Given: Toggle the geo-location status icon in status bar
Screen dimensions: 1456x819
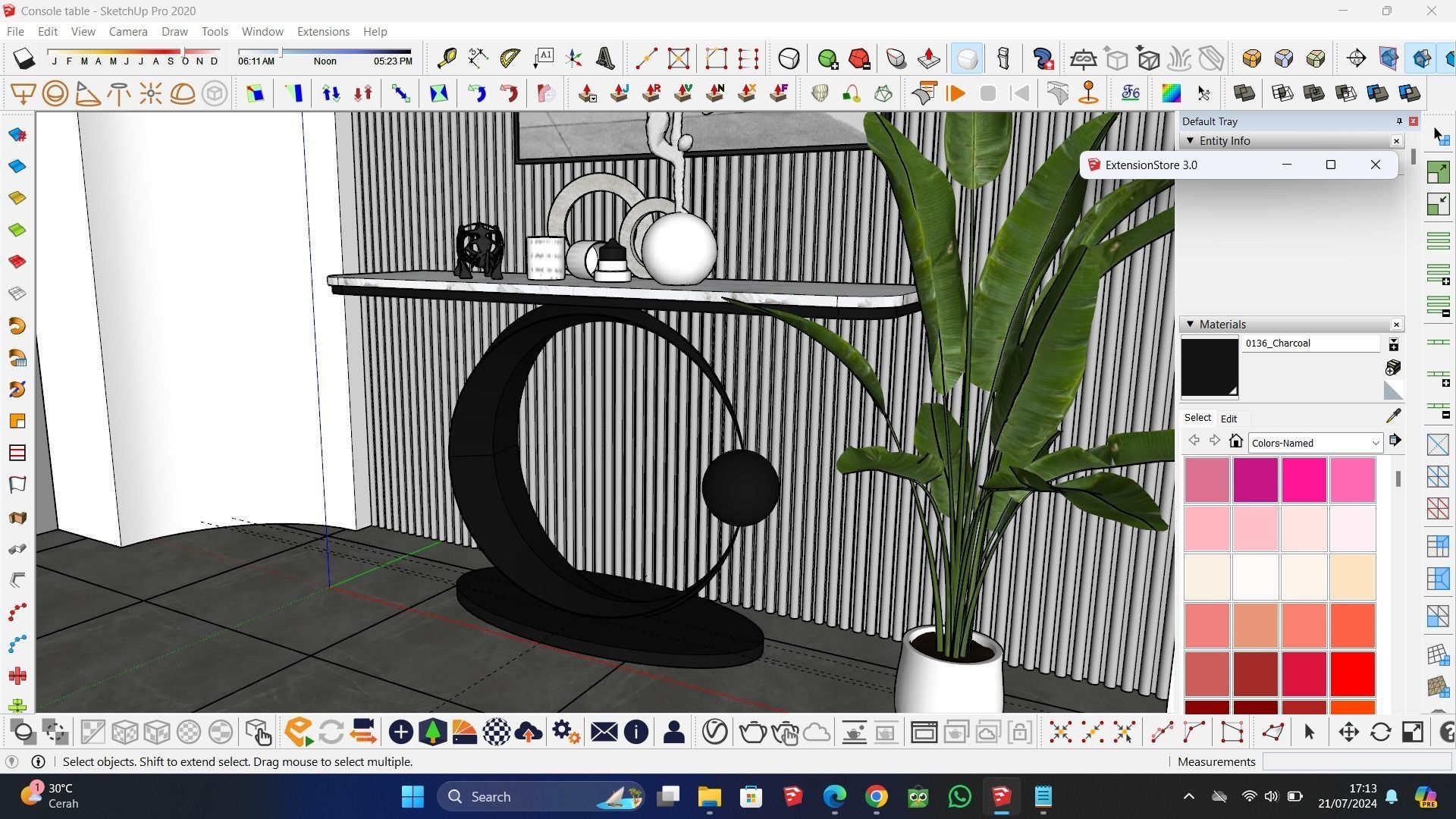Looking at the screenshot, I should pos(11,761).
